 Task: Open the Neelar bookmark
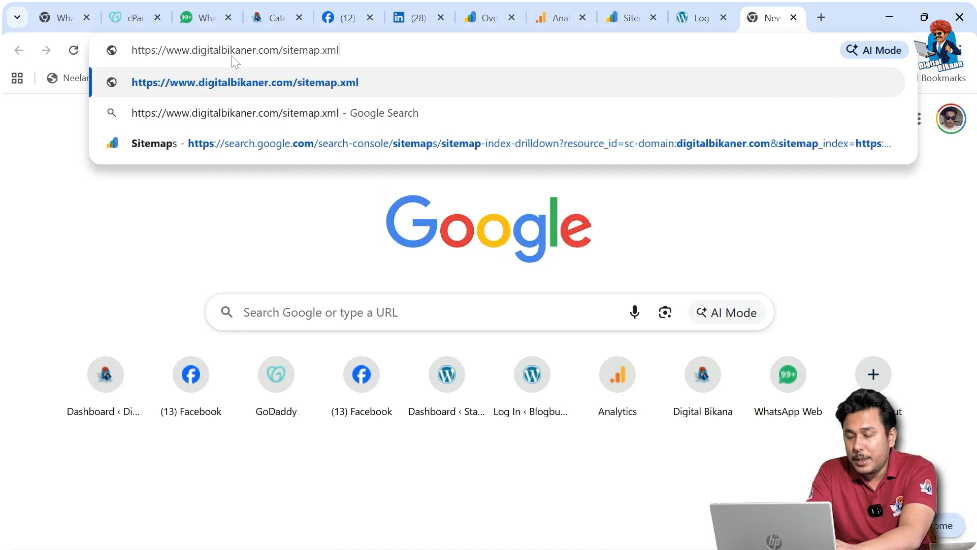point(67,78)
